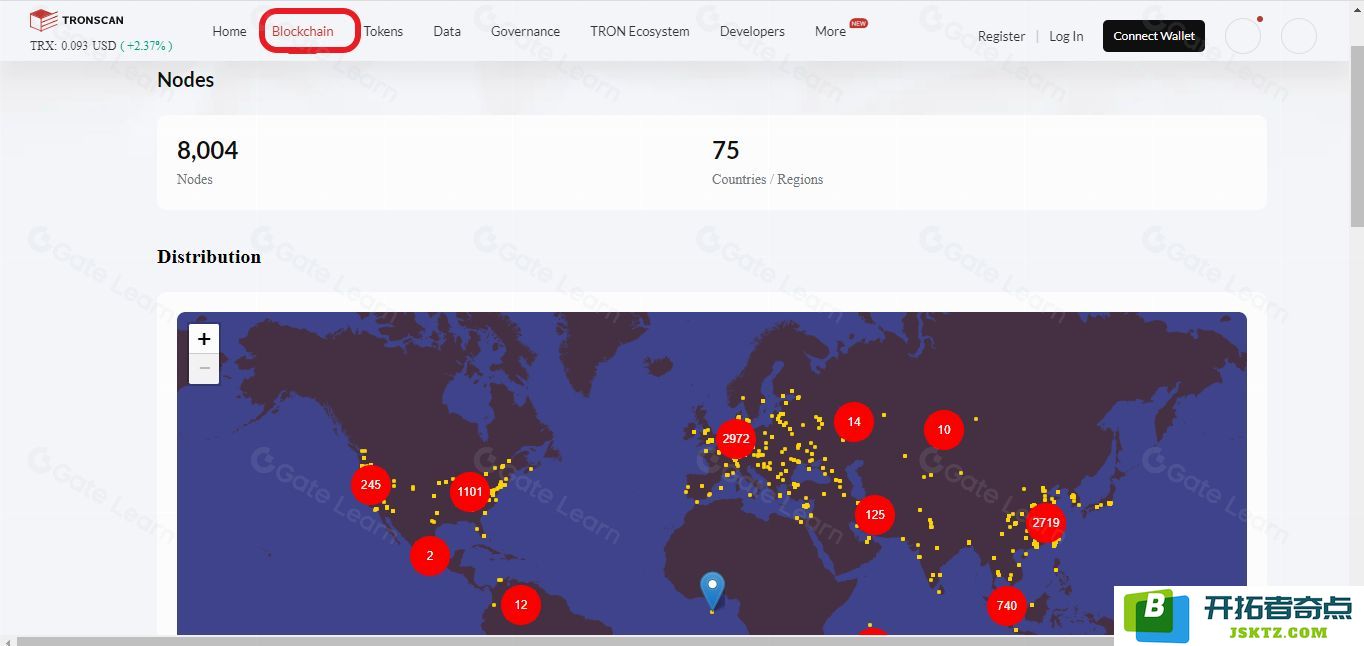Screen dimensions: 1364x646
Task: Click the 2 node cluster in Central America
Action: (x=430, y=556)
